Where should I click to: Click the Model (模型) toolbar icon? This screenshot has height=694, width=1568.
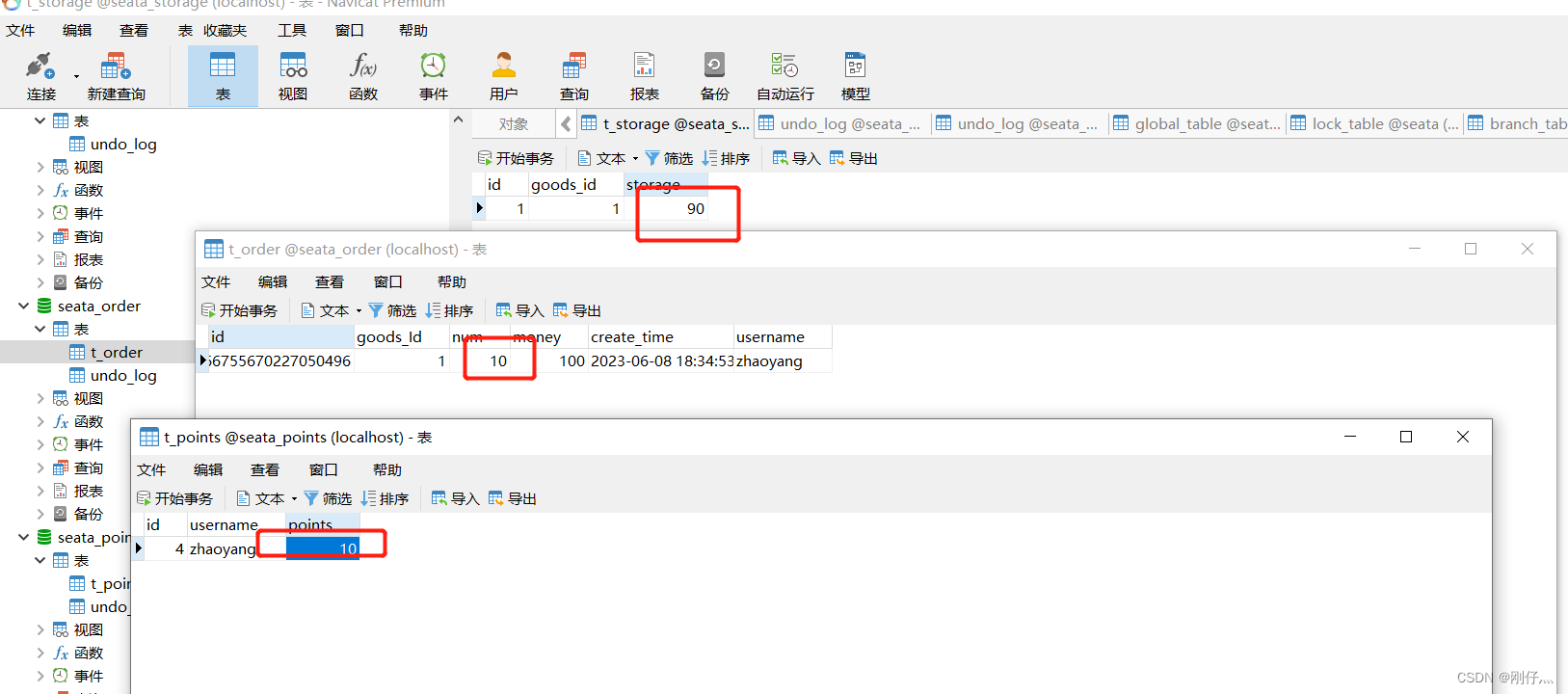pyautogui.click(x=856, y=76)
